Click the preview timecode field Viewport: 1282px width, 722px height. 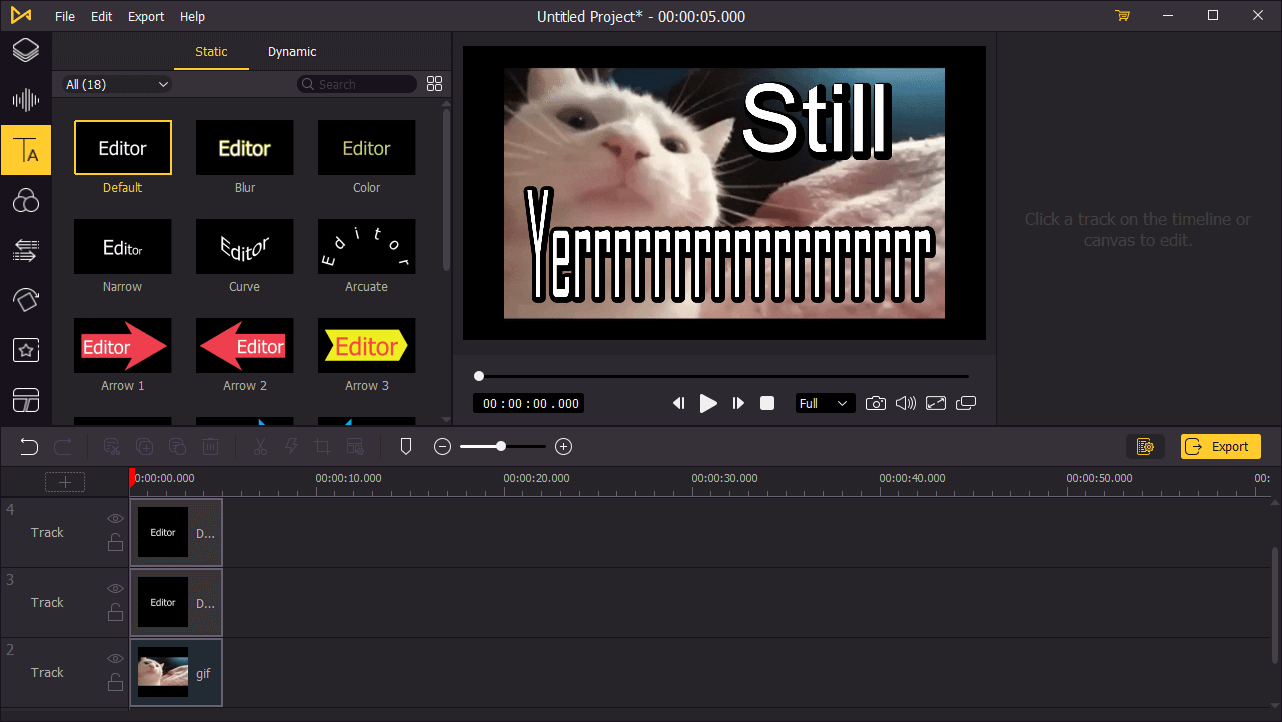529,403
